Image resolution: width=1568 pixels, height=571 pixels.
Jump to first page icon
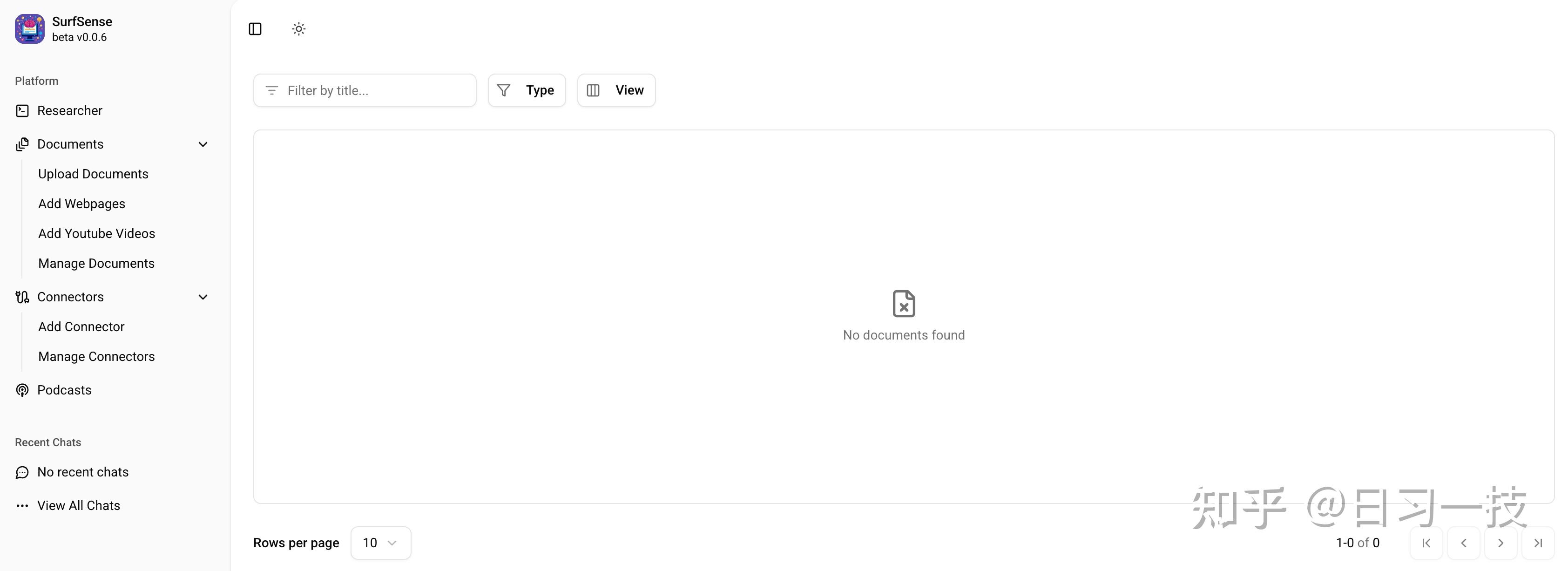(x=1426, y=543)
